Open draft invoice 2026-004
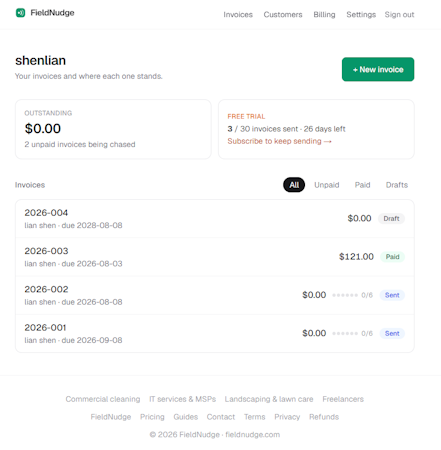This screenshot has width=441, height=450. 215,219
